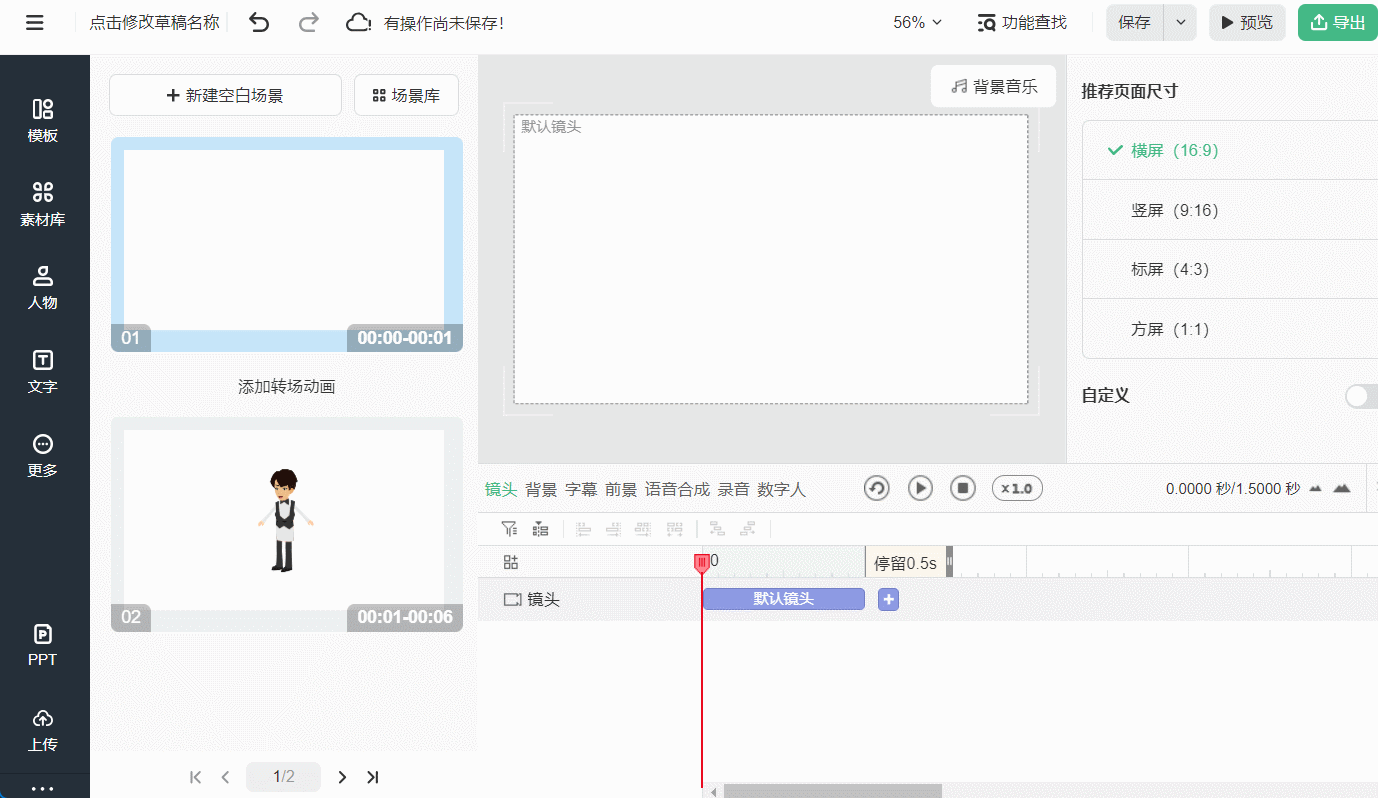
Task: Click the timeline grid layout icon
Action: (511, 562)
